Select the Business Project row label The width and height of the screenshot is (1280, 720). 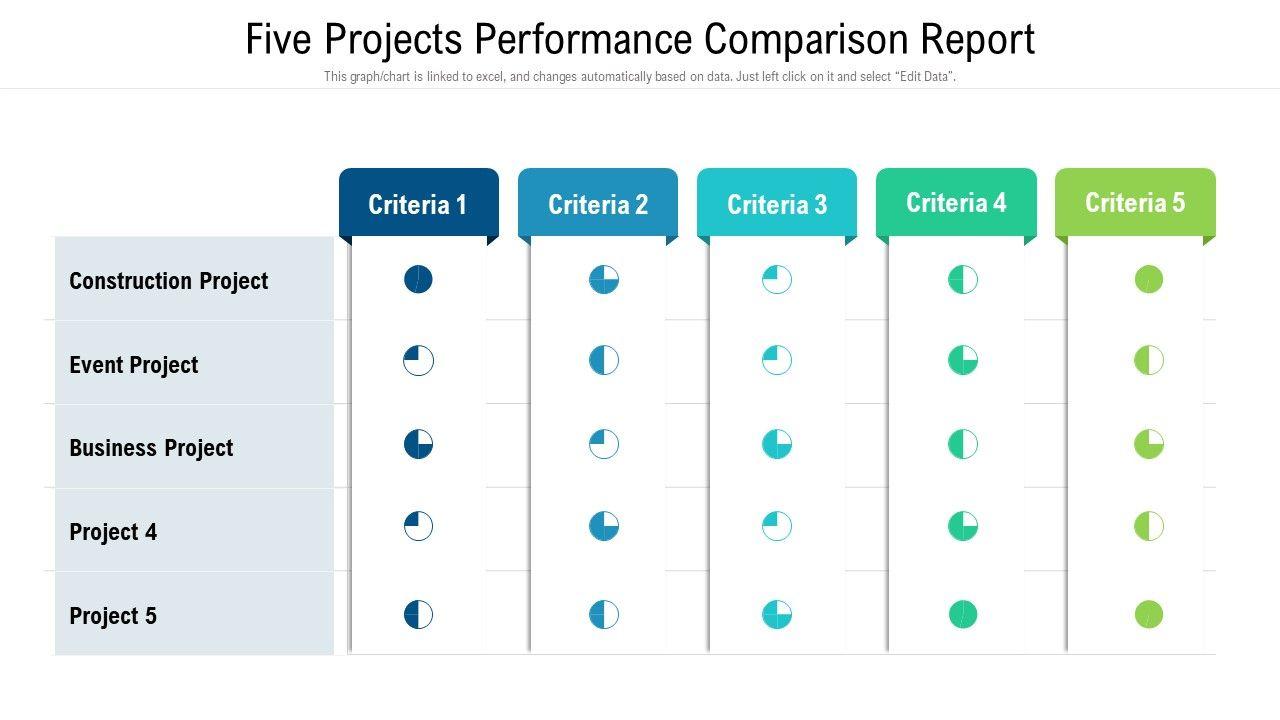coord(151,448)
